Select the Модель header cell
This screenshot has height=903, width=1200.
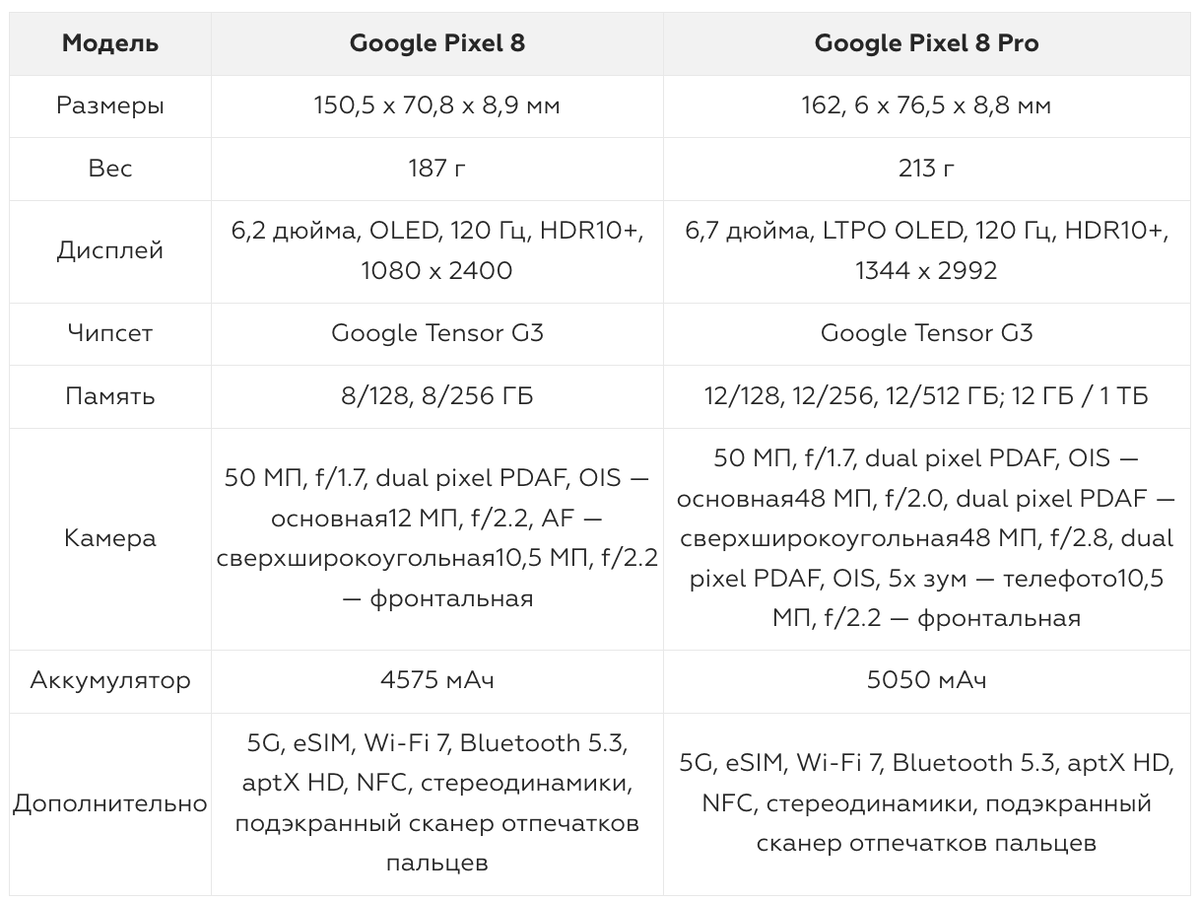click(x=110, y=43)
